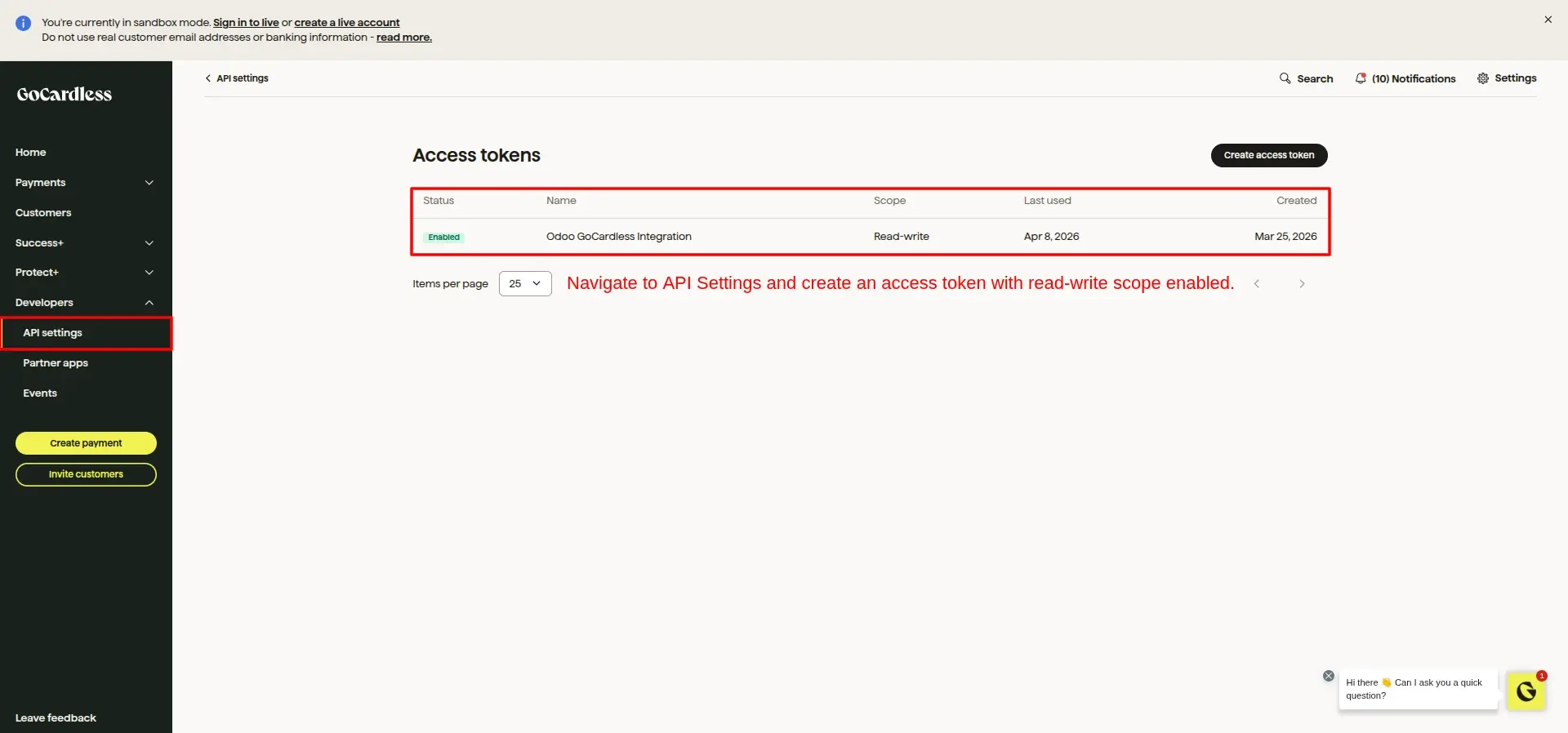This screenshot has width=1568, height=733.
Task: Click the Settings gear icon
Action: click(1483, 78)
